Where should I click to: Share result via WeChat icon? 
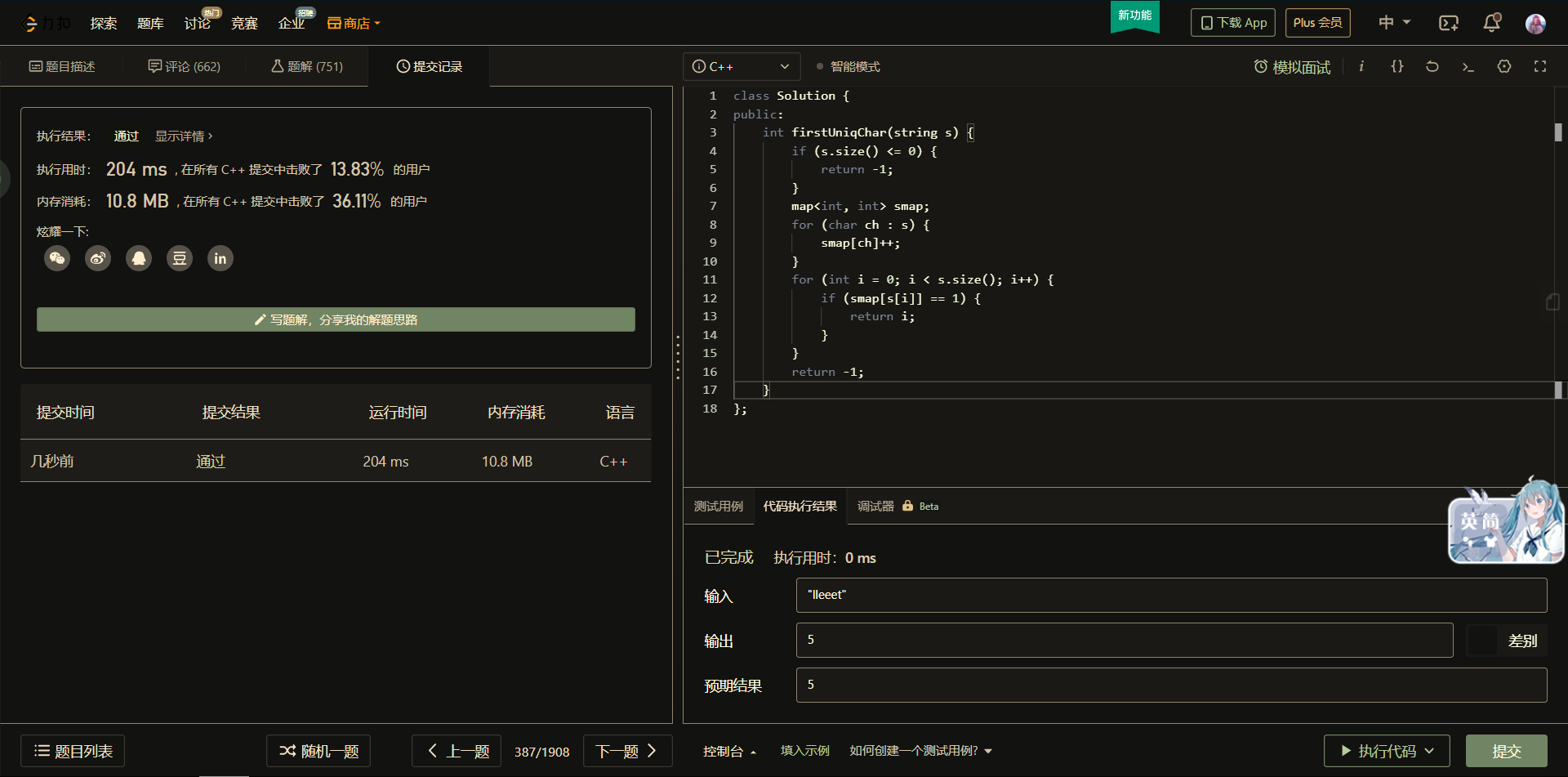point(57,259)
